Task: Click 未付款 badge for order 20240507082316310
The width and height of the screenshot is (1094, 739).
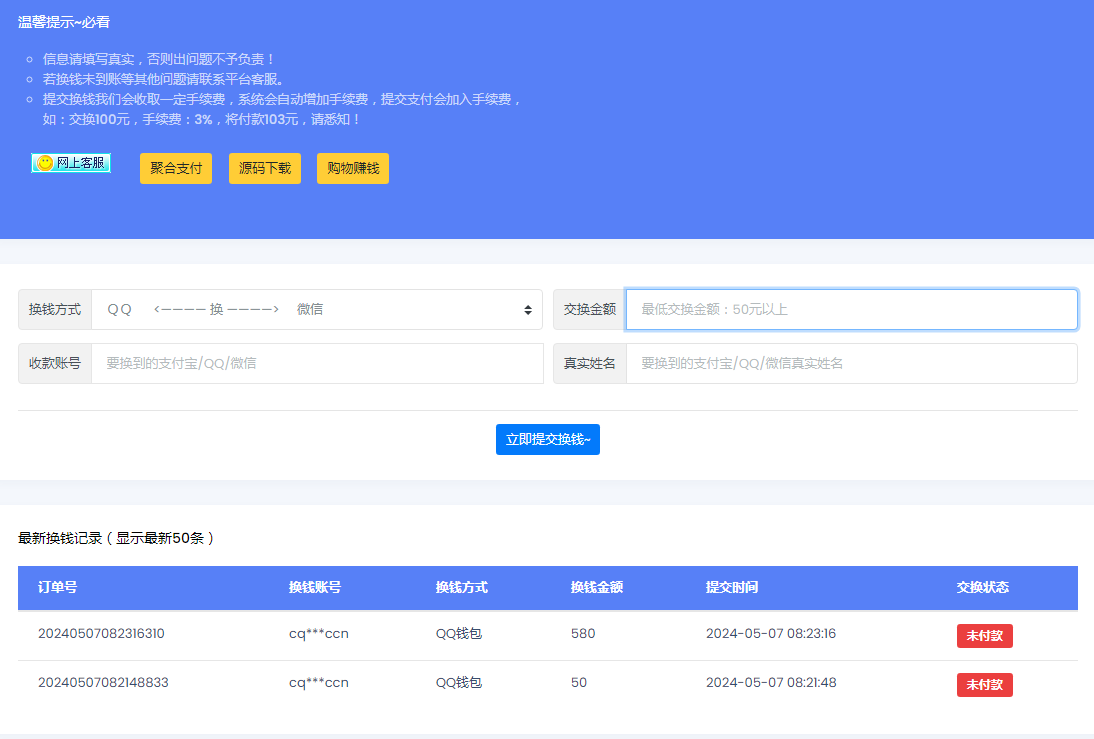Action: tap(984, 636)
